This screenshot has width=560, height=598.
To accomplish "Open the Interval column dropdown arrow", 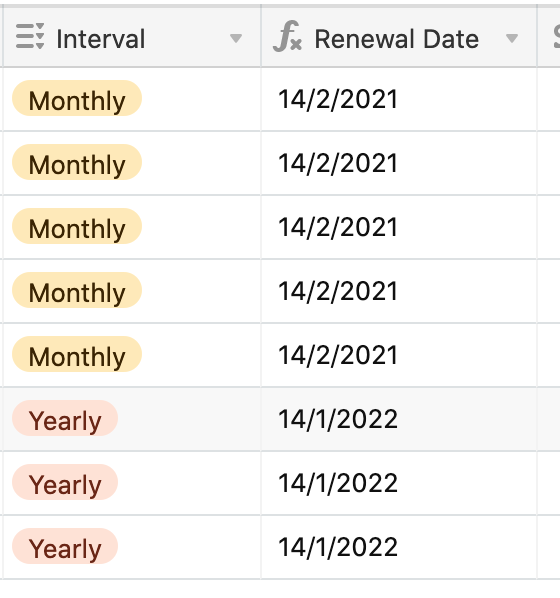I will click(236, 38).
